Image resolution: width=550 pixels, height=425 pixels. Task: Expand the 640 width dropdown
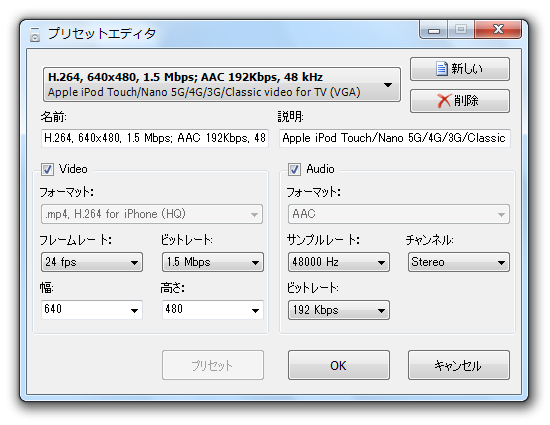92,310
